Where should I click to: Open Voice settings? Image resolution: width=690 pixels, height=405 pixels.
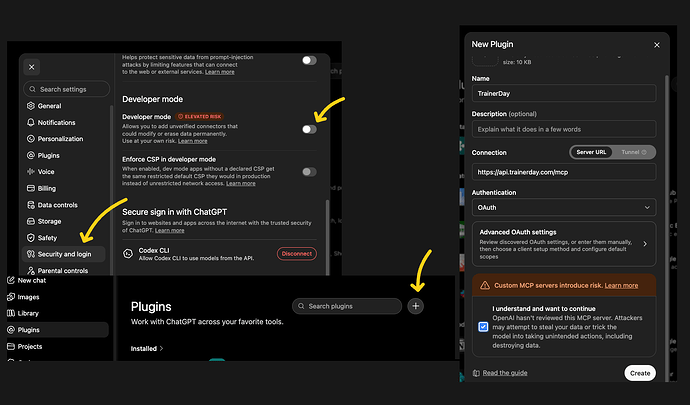(x=46, y=172)
